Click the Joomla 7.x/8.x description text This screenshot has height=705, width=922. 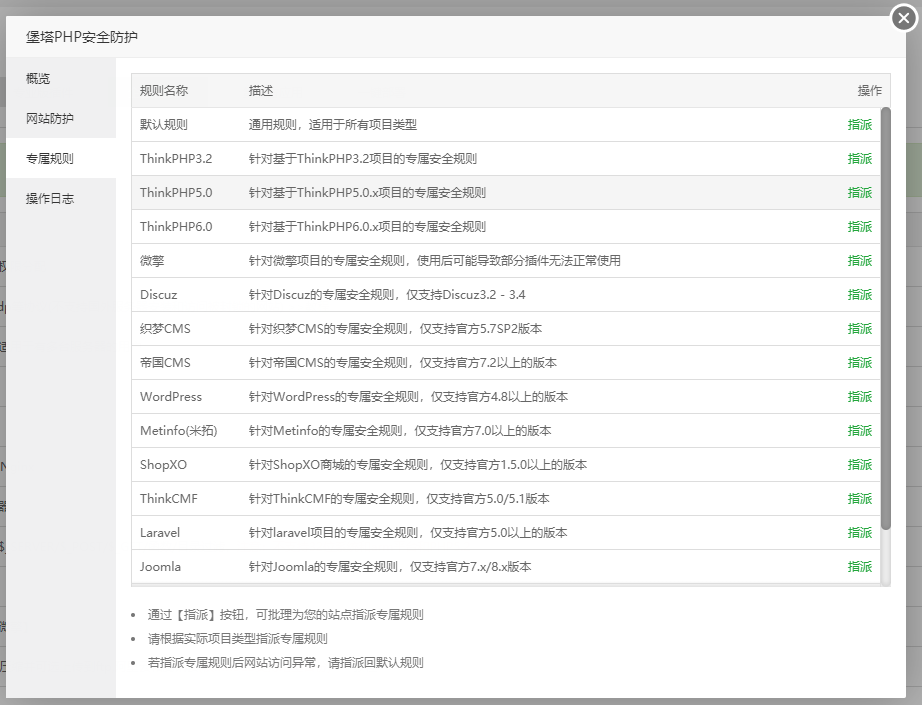tap(389, 567)
